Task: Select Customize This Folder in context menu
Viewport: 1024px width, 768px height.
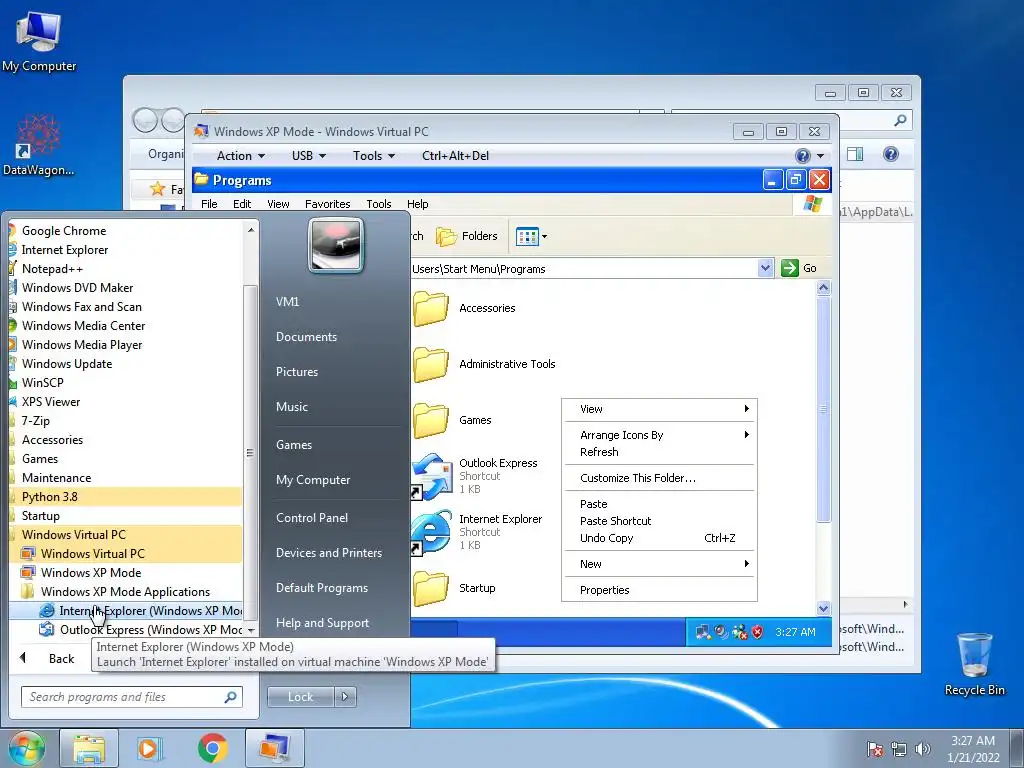Action: click(x=660, y=478)
